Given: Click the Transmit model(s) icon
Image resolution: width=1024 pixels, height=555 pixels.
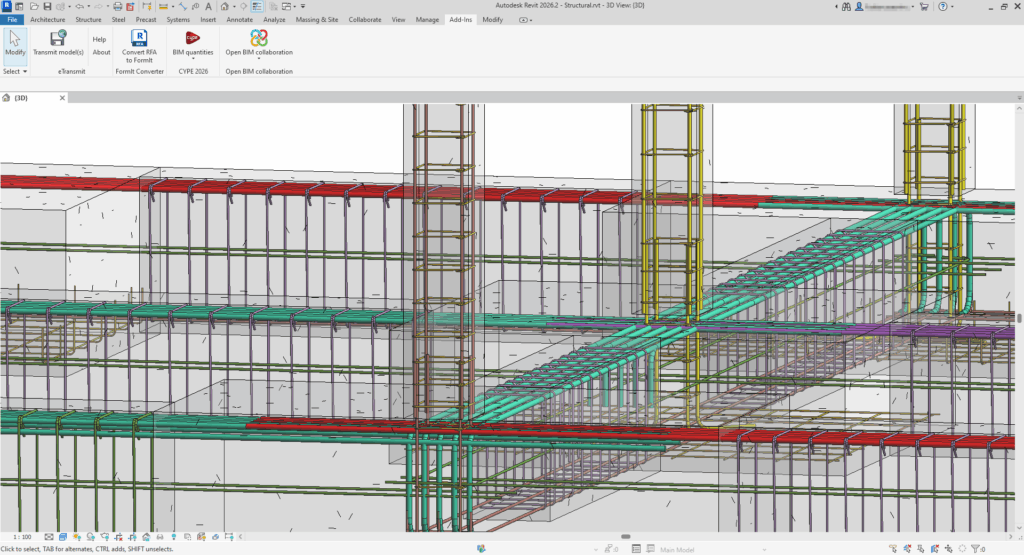Looking at the screenshot, I should coord(58,38).
